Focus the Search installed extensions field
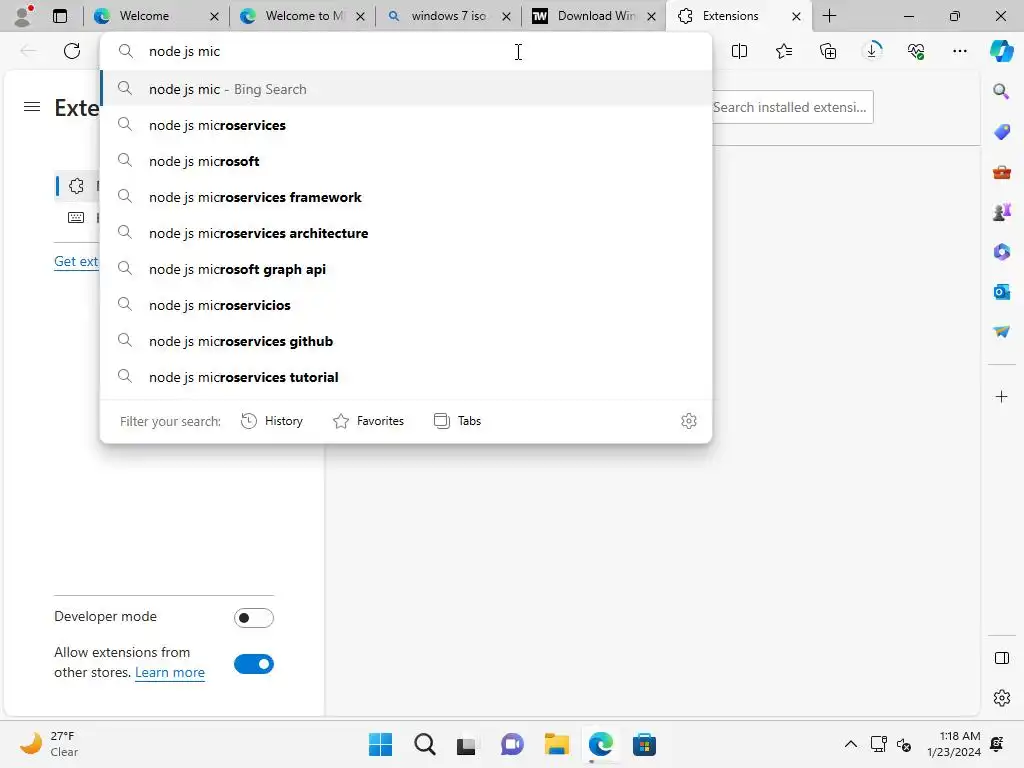The image size is (1024, 768). (792, 107)
